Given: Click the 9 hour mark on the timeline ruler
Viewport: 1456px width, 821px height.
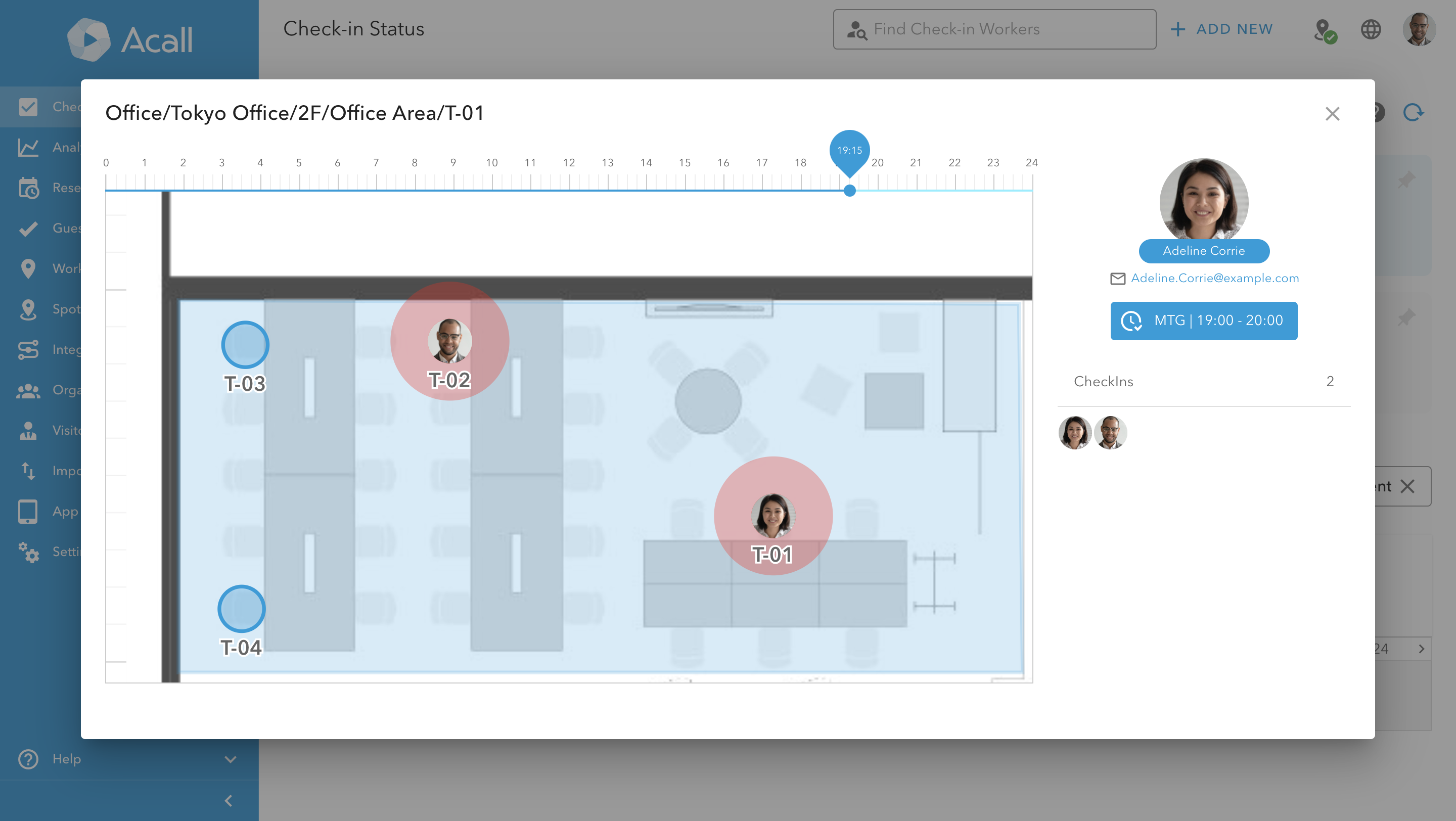Looking at the screenshot, I should (x=453, y=163).
